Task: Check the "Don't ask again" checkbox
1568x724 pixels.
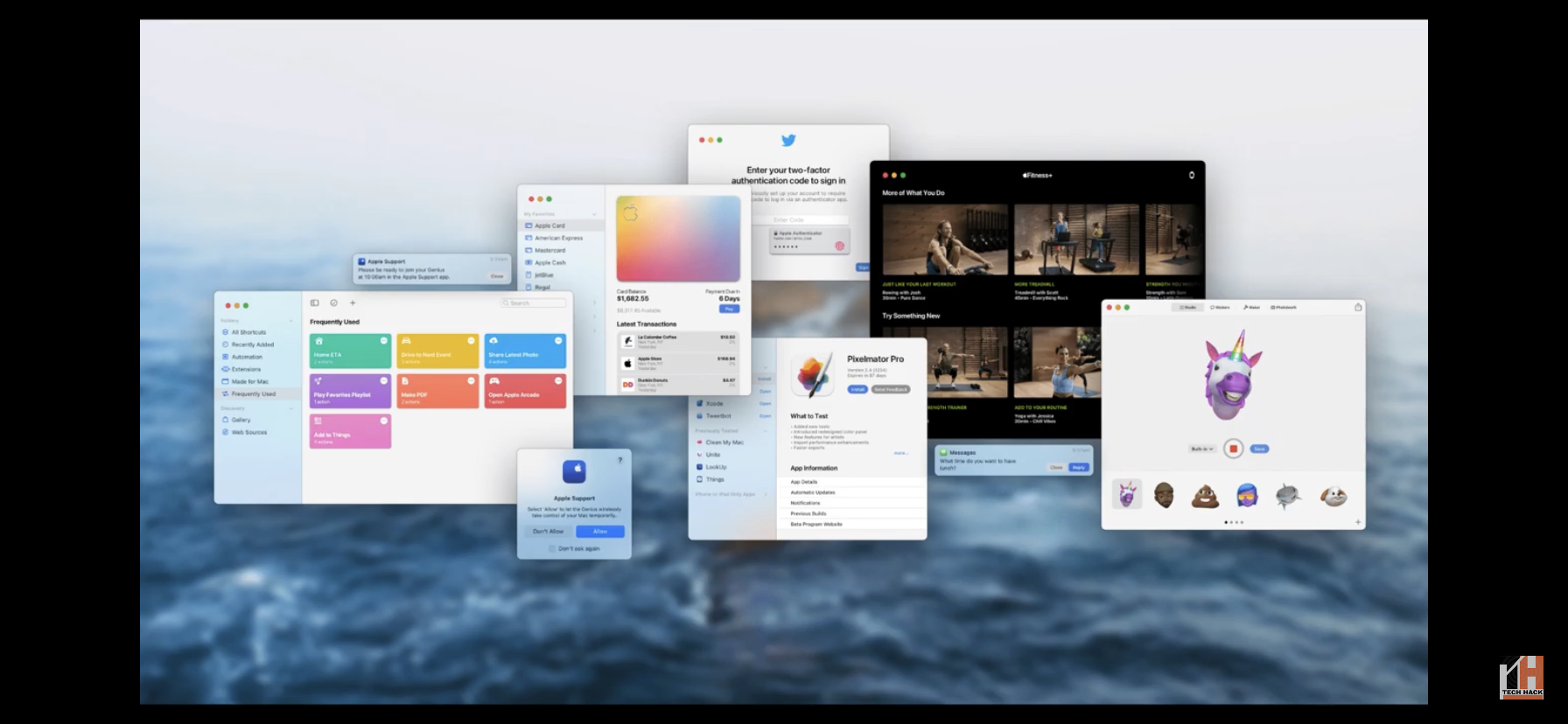Action: coord(552,548)
